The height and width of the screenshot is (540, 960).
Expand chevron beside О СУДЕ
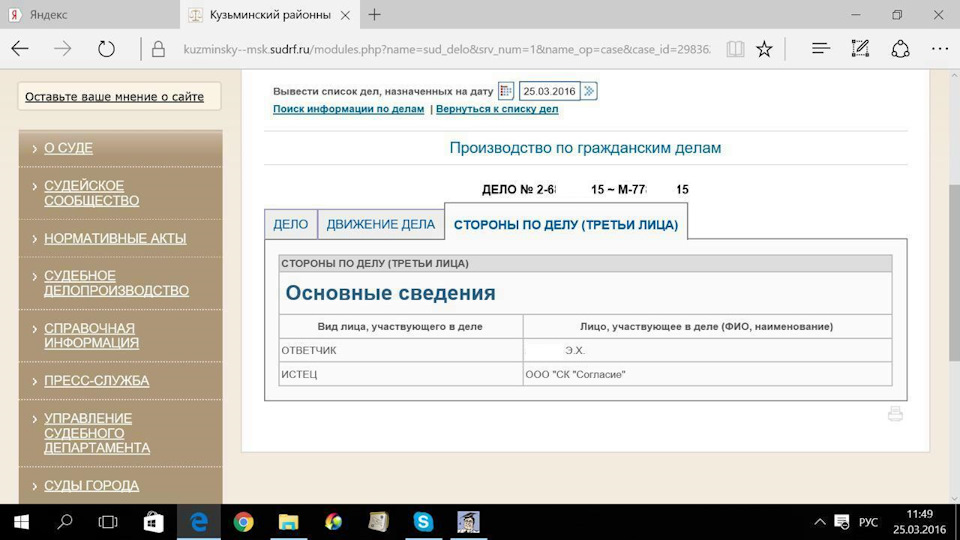[x=34, y=148]
